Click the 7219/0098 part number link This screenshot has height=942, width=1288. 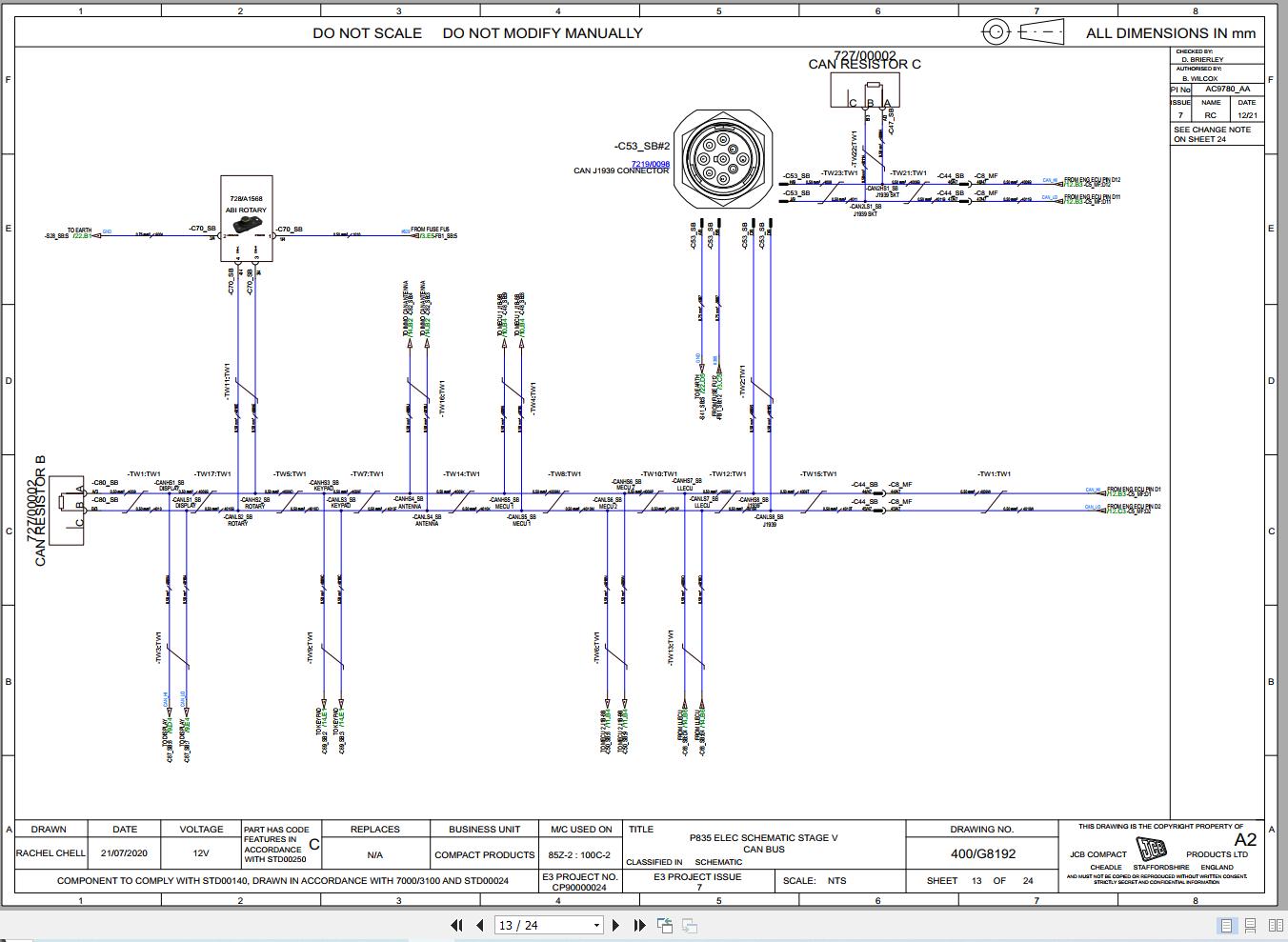coord(651,164)
